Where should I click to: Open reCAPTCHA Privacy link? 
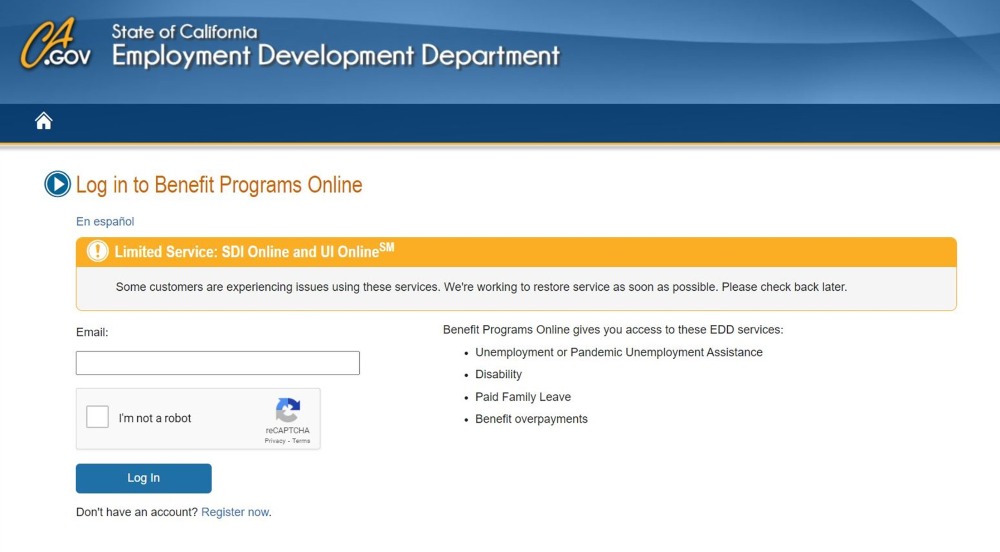(x=274, y=441)
